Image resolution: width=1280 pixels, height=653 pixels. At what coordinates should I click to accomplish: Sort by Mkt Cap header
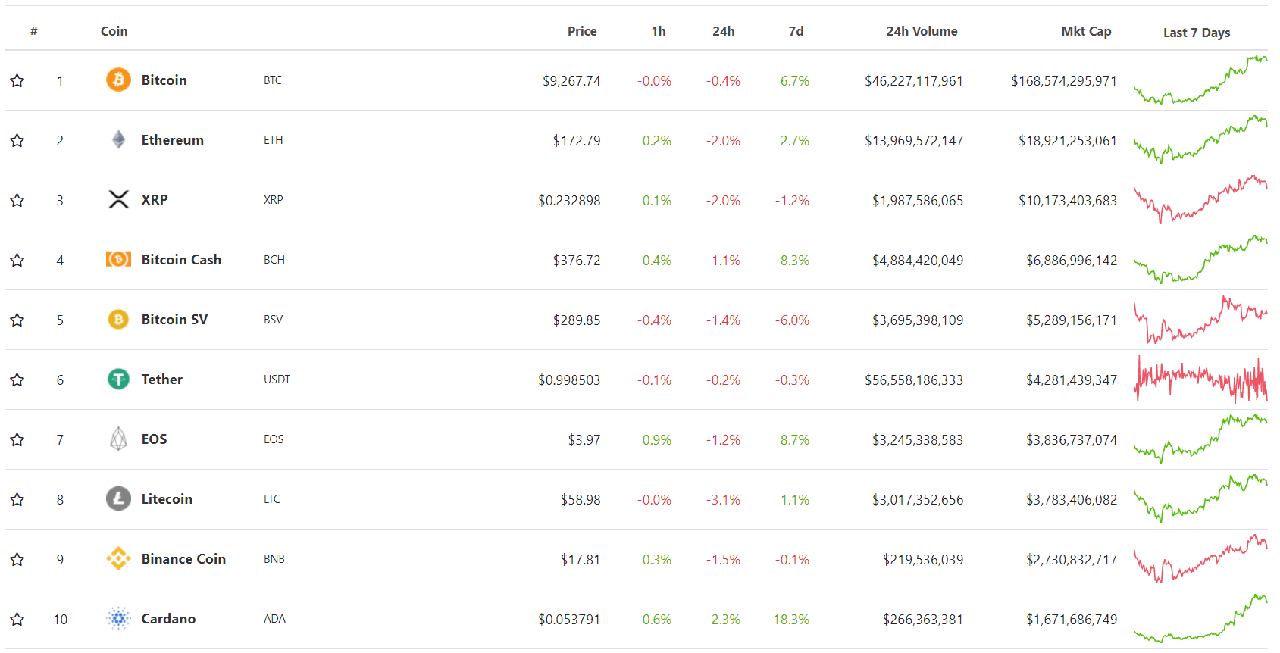pos(1086,32)
